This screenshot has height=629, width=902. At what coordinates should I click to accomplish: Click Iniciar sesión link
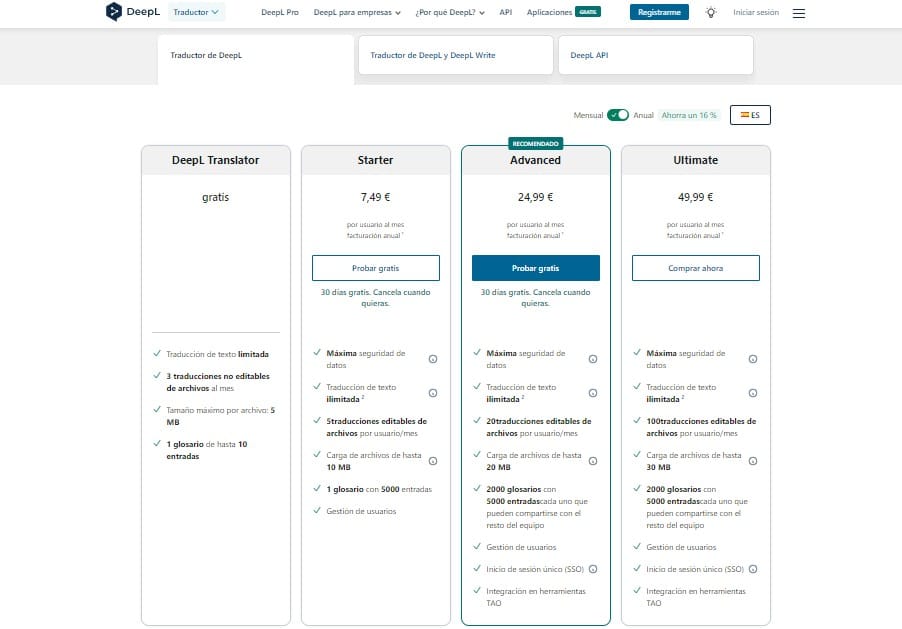[x=756, y=12]
